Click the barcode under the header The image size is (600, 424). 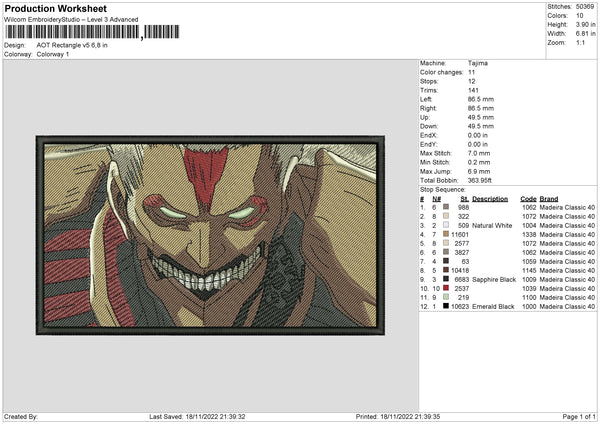tap(92, 32)
